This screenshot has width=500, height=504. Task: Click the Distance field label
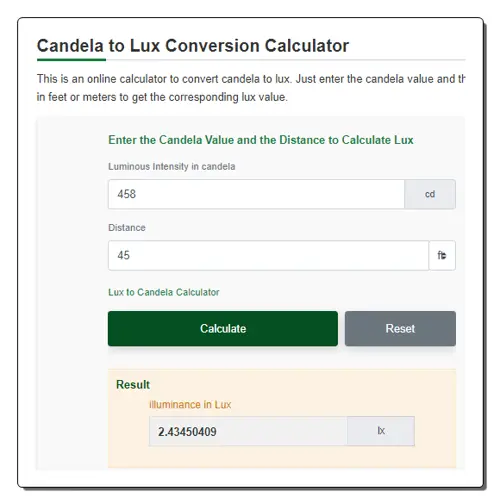tap(127, 228)
